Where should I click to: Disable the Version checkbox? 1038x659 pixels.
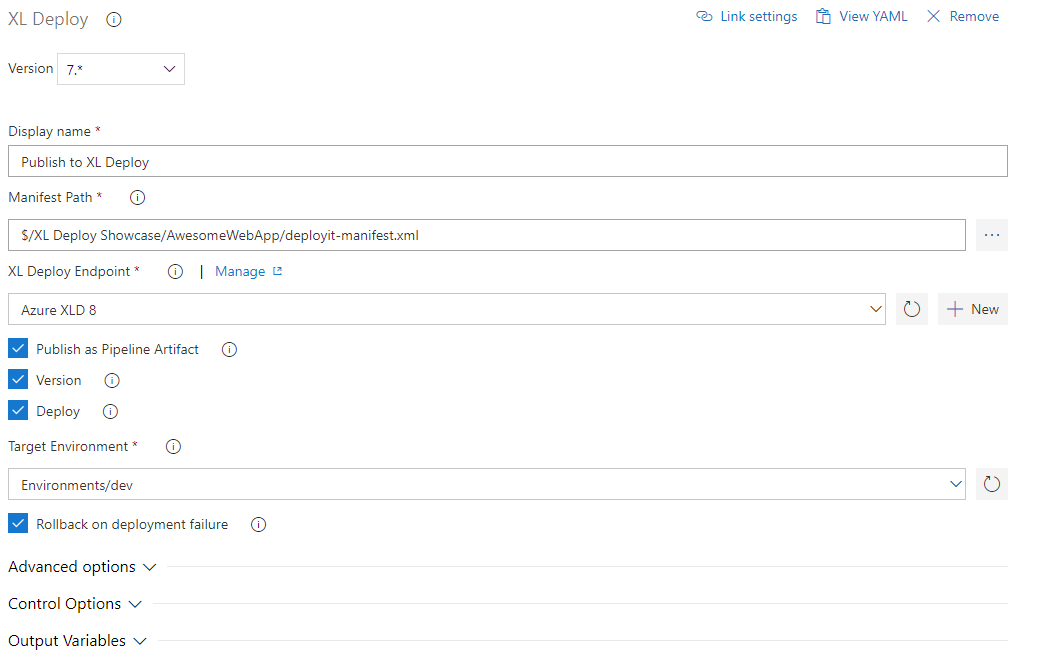point(16,379)
